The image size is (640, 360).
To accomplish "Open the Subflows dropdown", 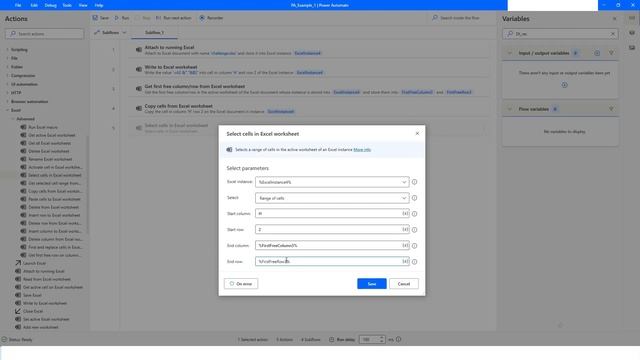I will point(110,33).
